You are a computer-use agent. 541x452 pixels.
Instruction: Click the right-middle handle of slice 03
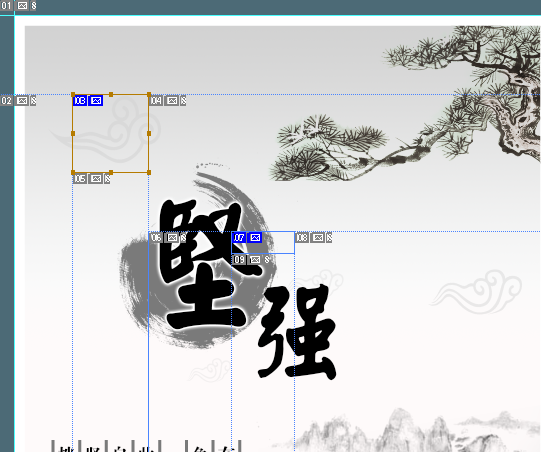pyautogui.click(x=149, y=133)
